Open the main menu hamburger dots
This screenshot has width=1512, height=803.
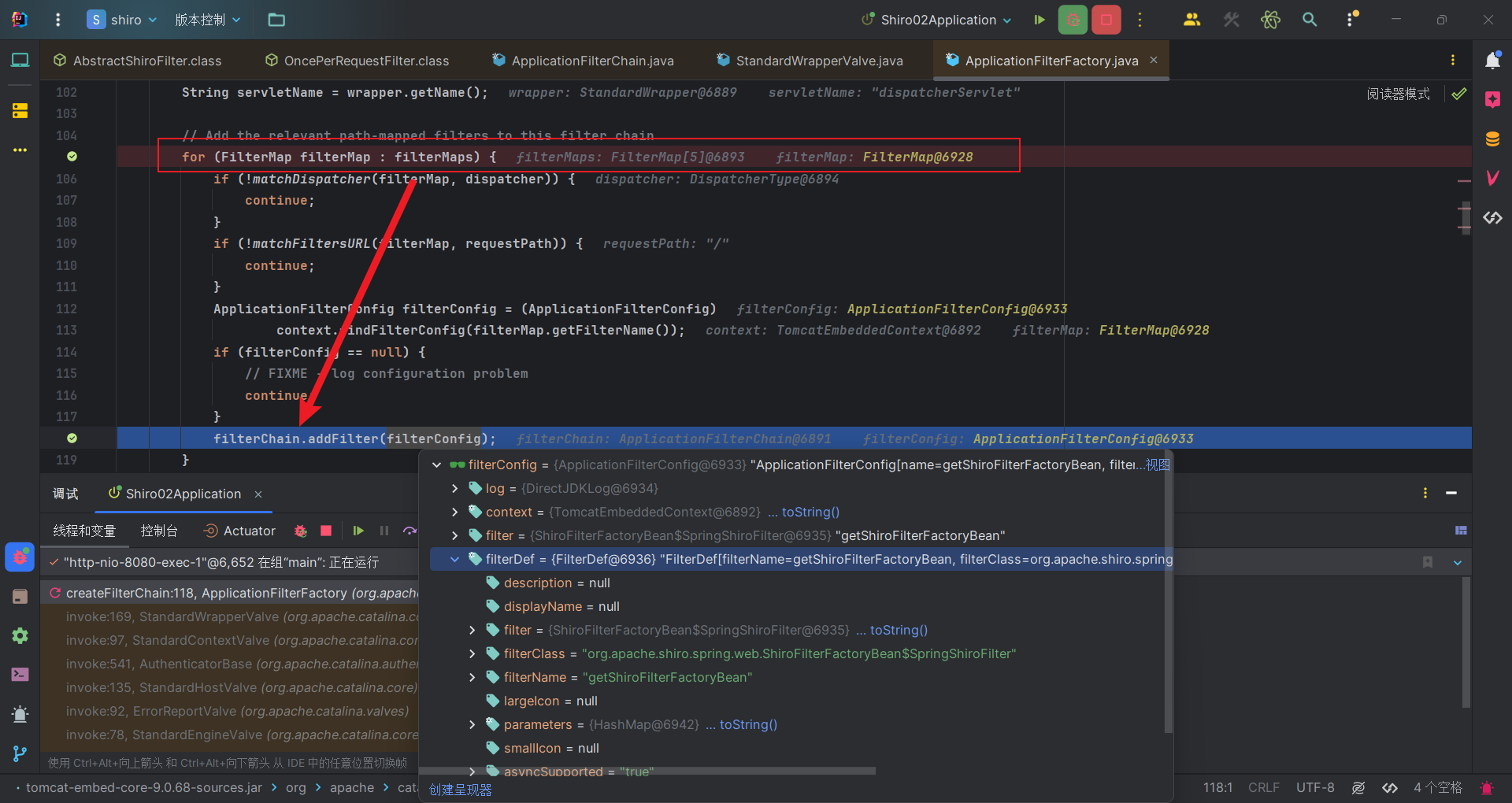tap(57, 20)
